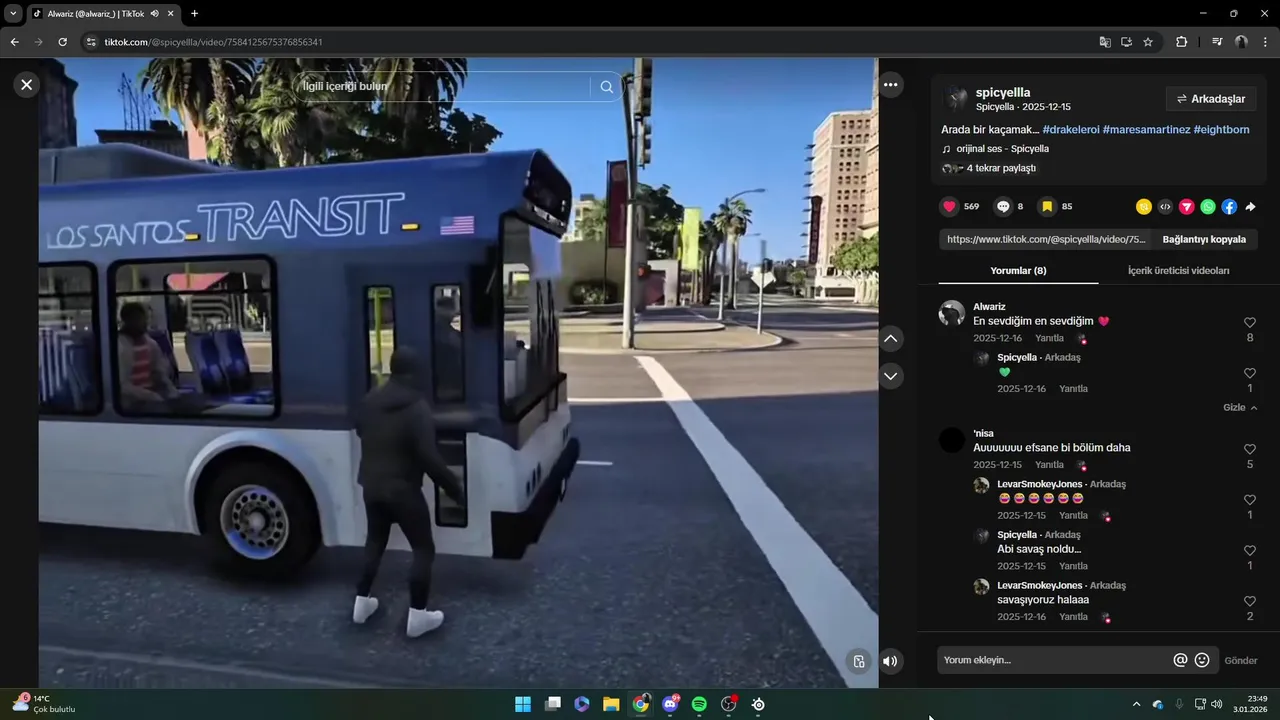Click the browser back arrow
The image size is (1280, 720).
point(14,42)
